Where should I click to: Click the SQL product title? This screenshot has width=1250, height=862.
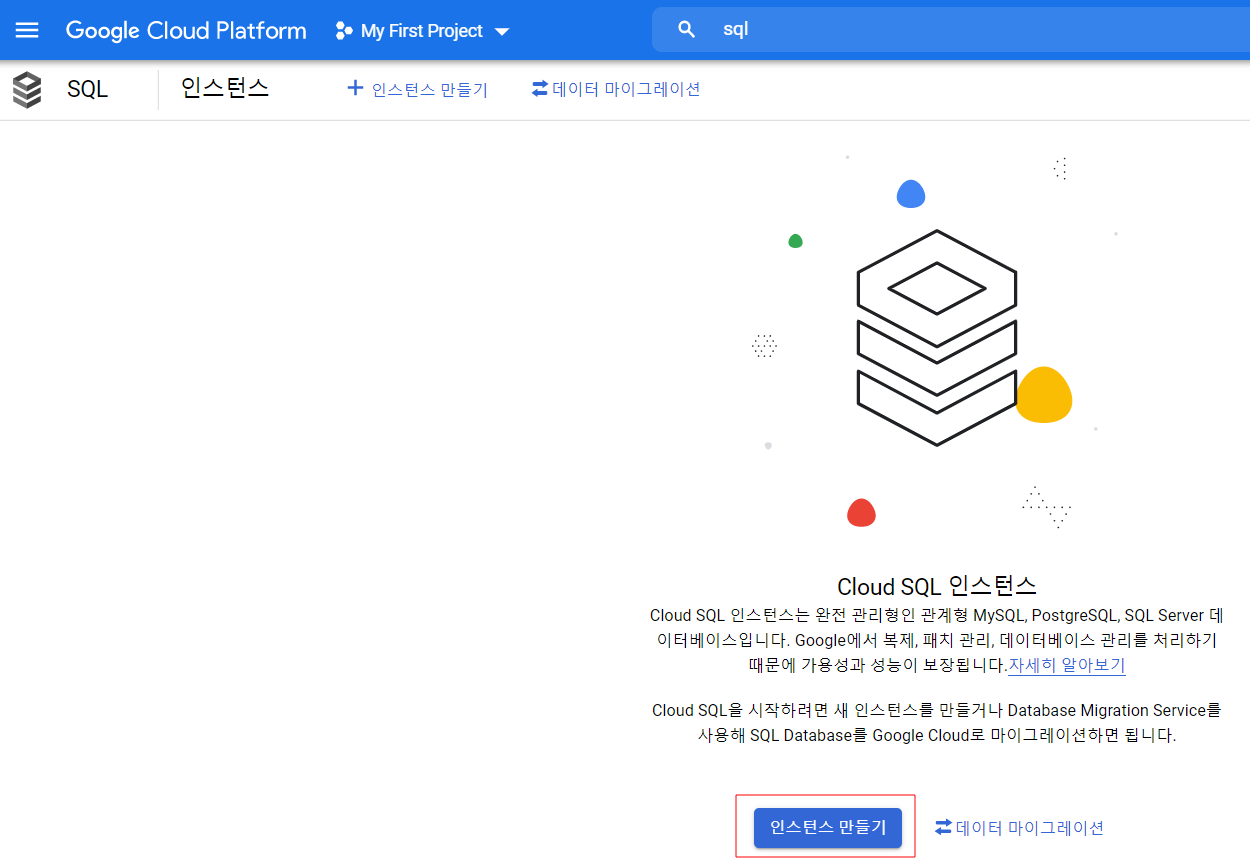(87, 90)
